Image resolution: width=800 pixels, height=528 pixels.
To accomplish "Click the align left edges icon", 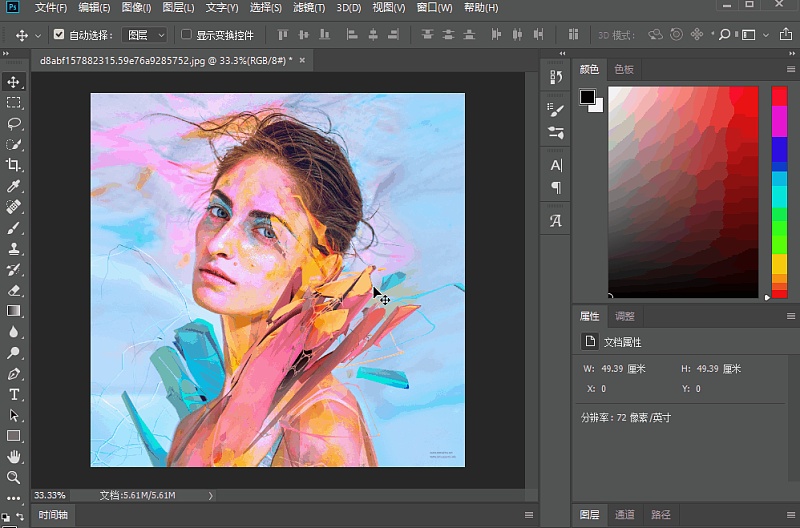I will pos(352,35).
